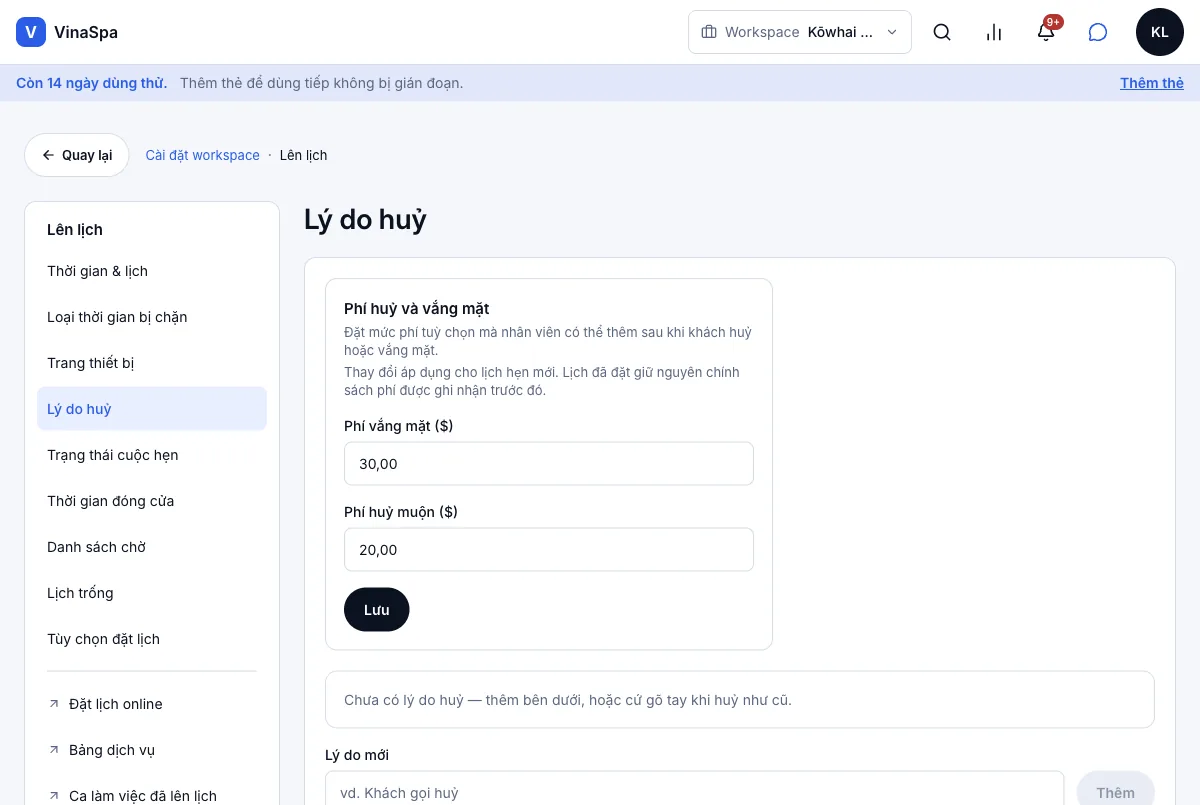This screenshot has width=1200, height=805.
Task: Expand the Workspace Kōwhai dropdown
Action: 800,32
